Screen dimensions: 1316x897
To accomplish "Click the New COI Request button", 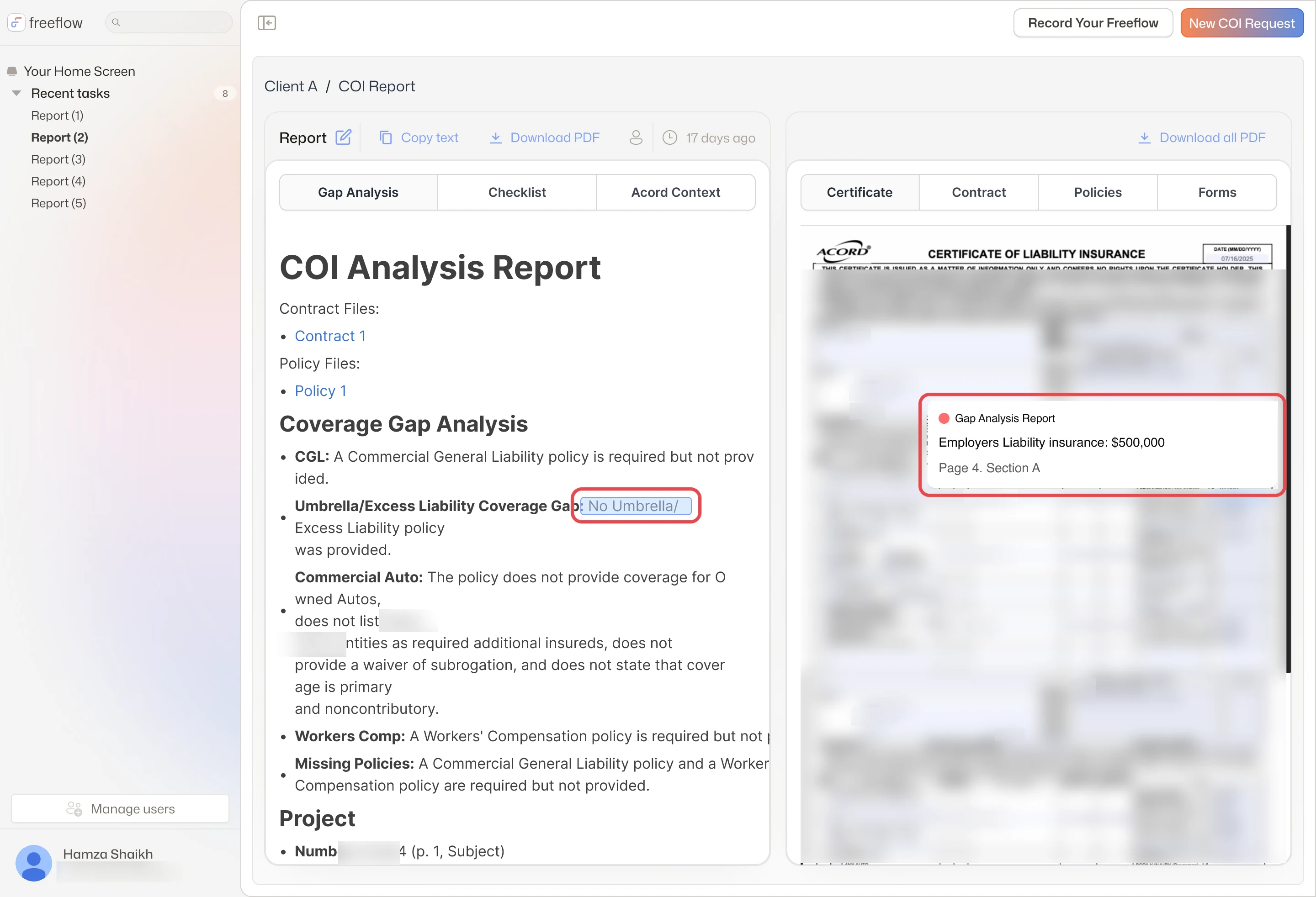I will [x=1242, y=23].
